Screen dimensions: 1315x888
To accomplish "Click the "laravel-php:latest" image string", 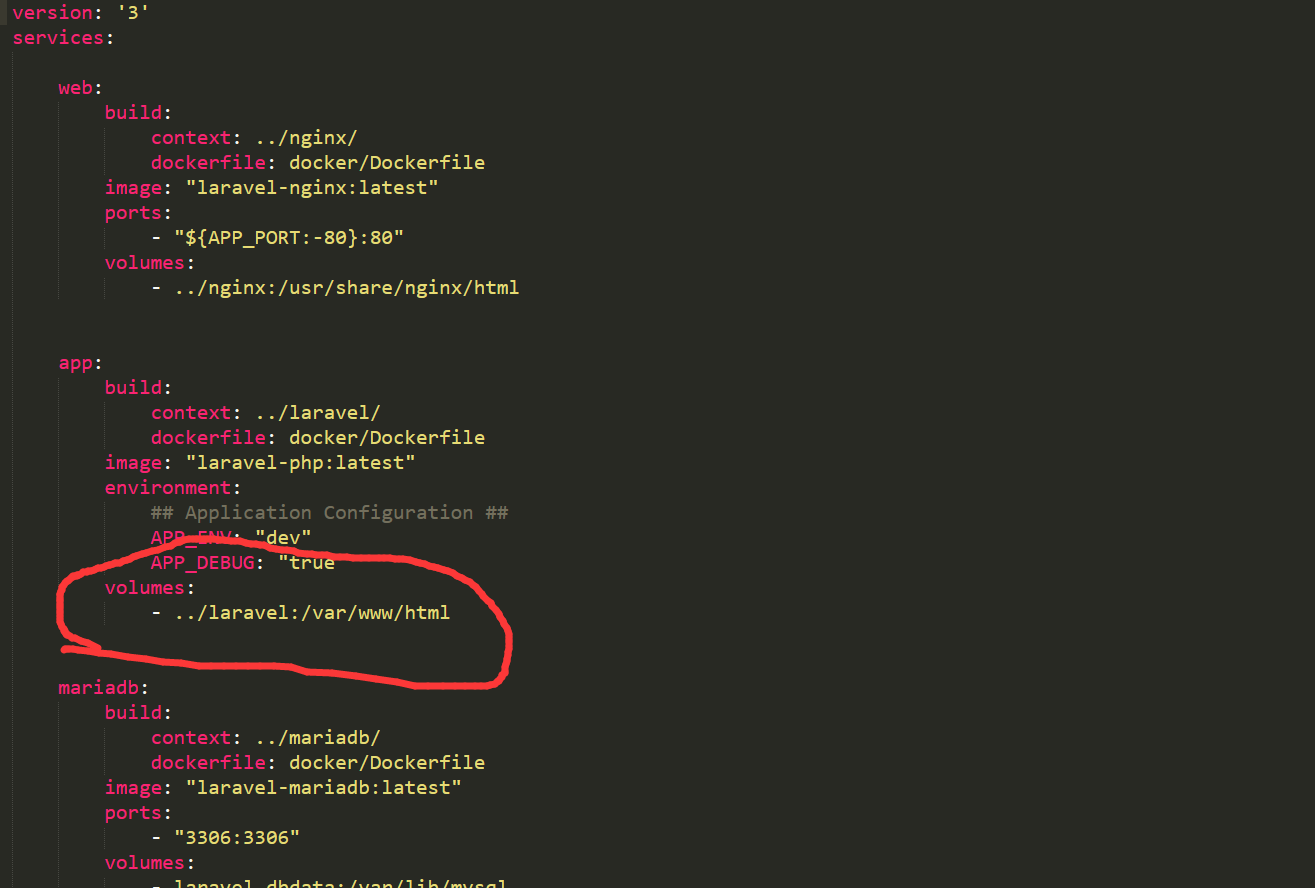I will (300, 463).
